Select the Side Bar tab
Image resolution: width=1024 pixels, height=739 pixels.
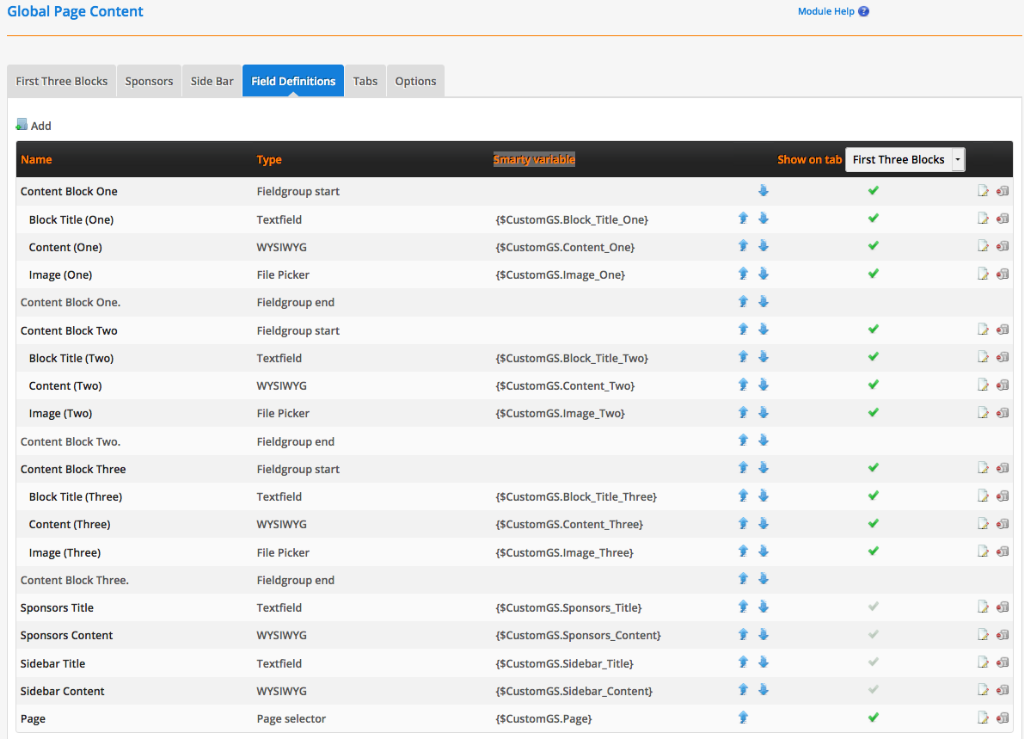pos(212,81)
